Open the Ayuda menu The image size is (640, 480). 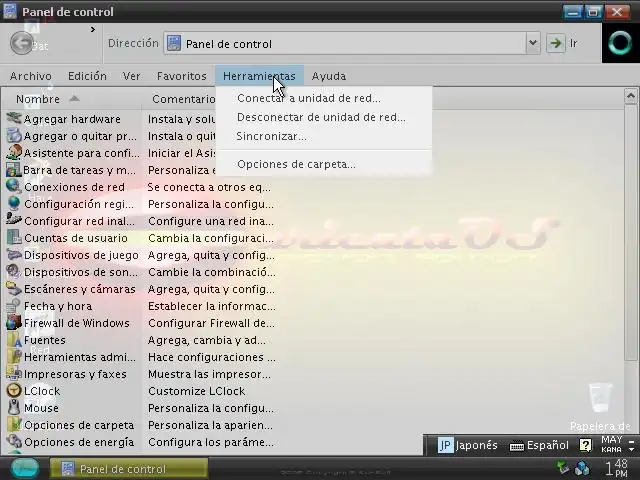tap(329, 76)
